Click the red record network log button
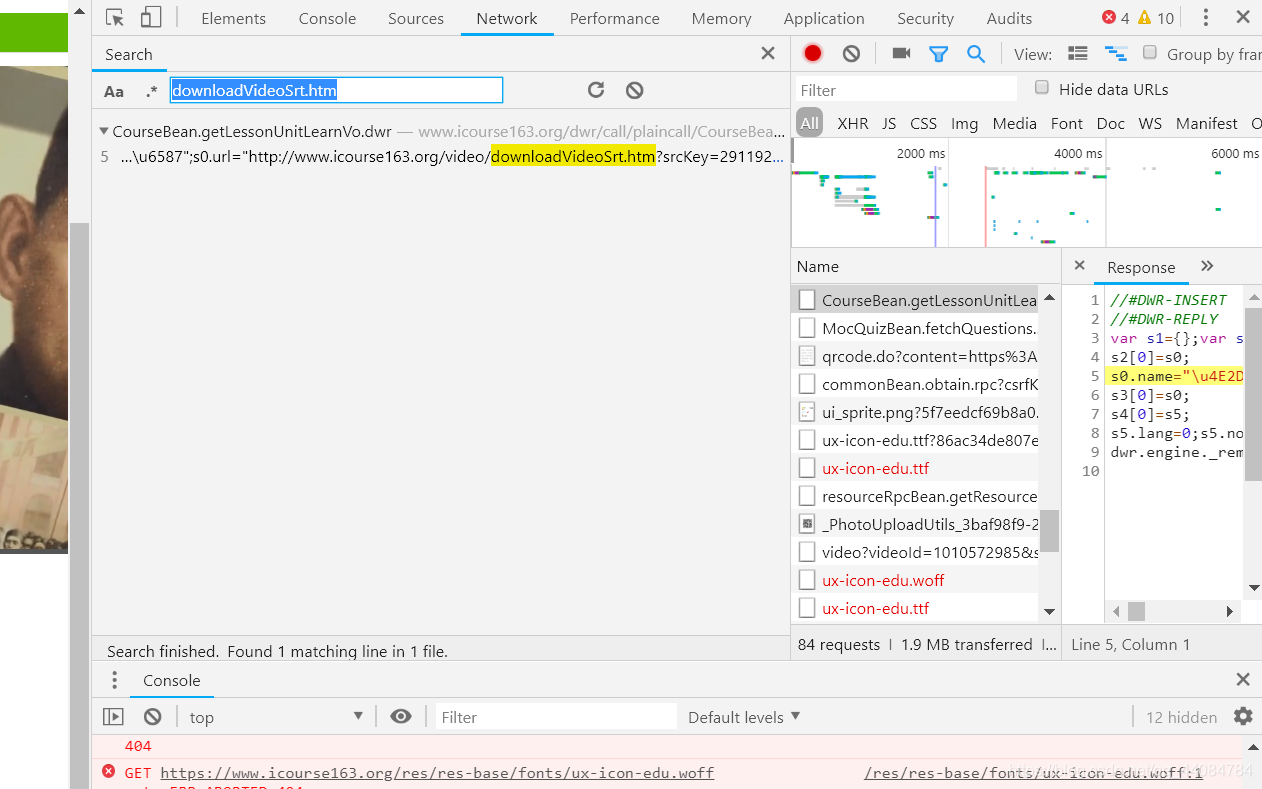1262x789 pixels. point(813,54)
